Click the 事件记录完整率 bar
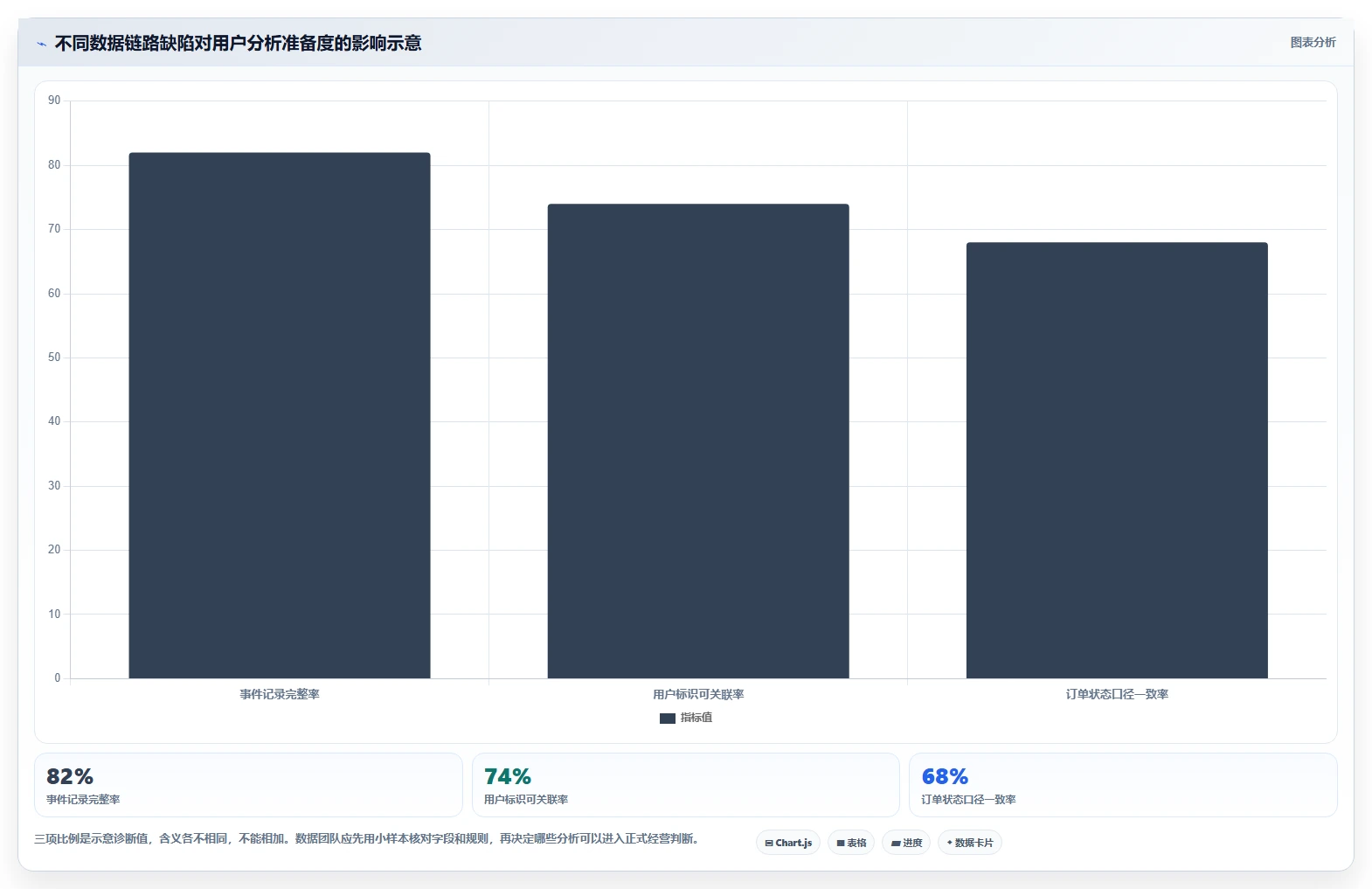The image size is (1372, 889). (280, 415)
